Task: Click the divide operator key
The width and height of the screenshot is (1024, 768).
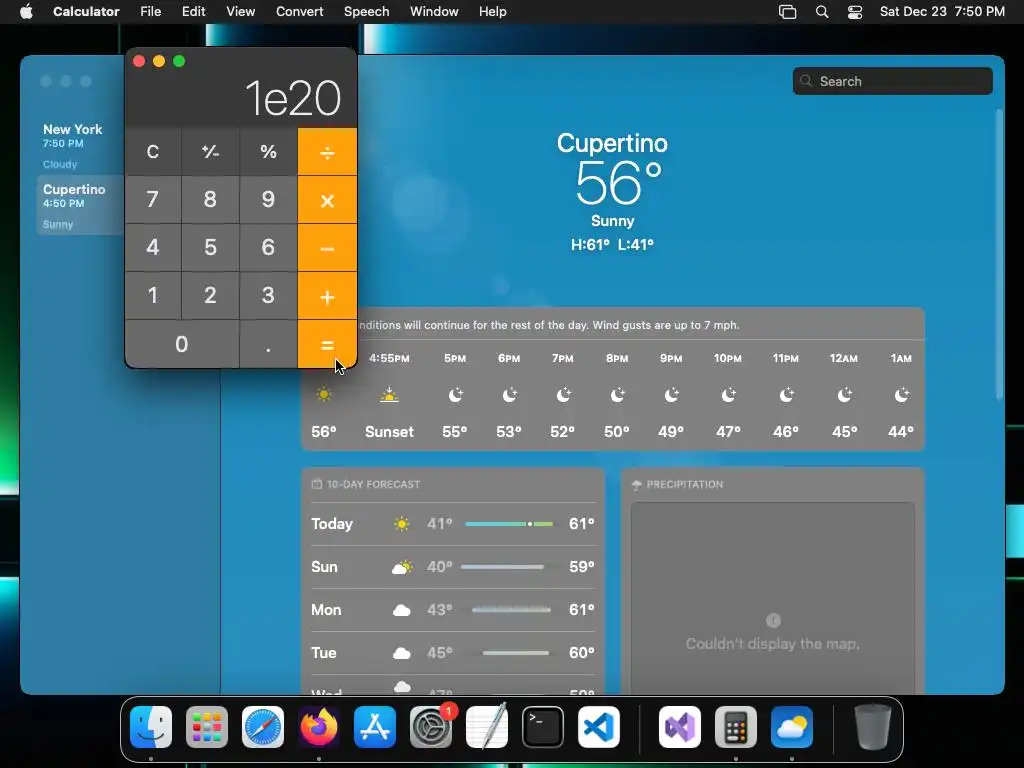Action: click(327, 152)
